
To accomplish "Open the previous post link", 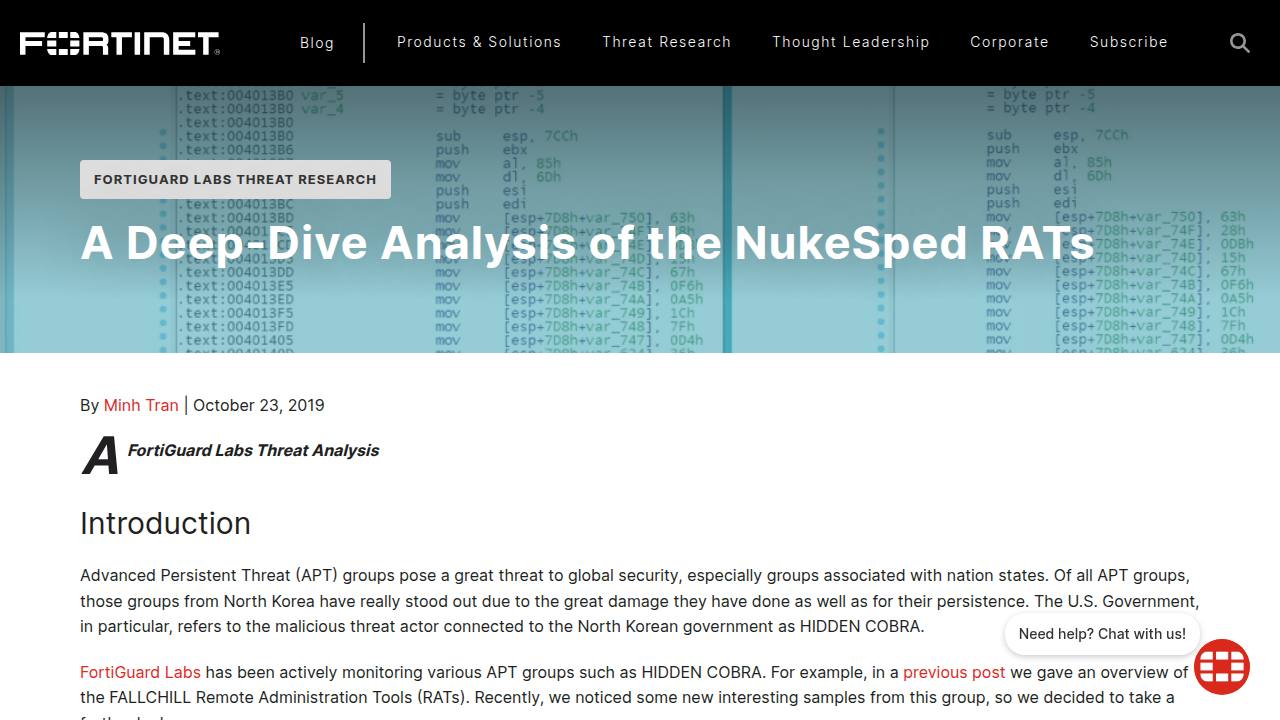I will (x=954, y=672).
